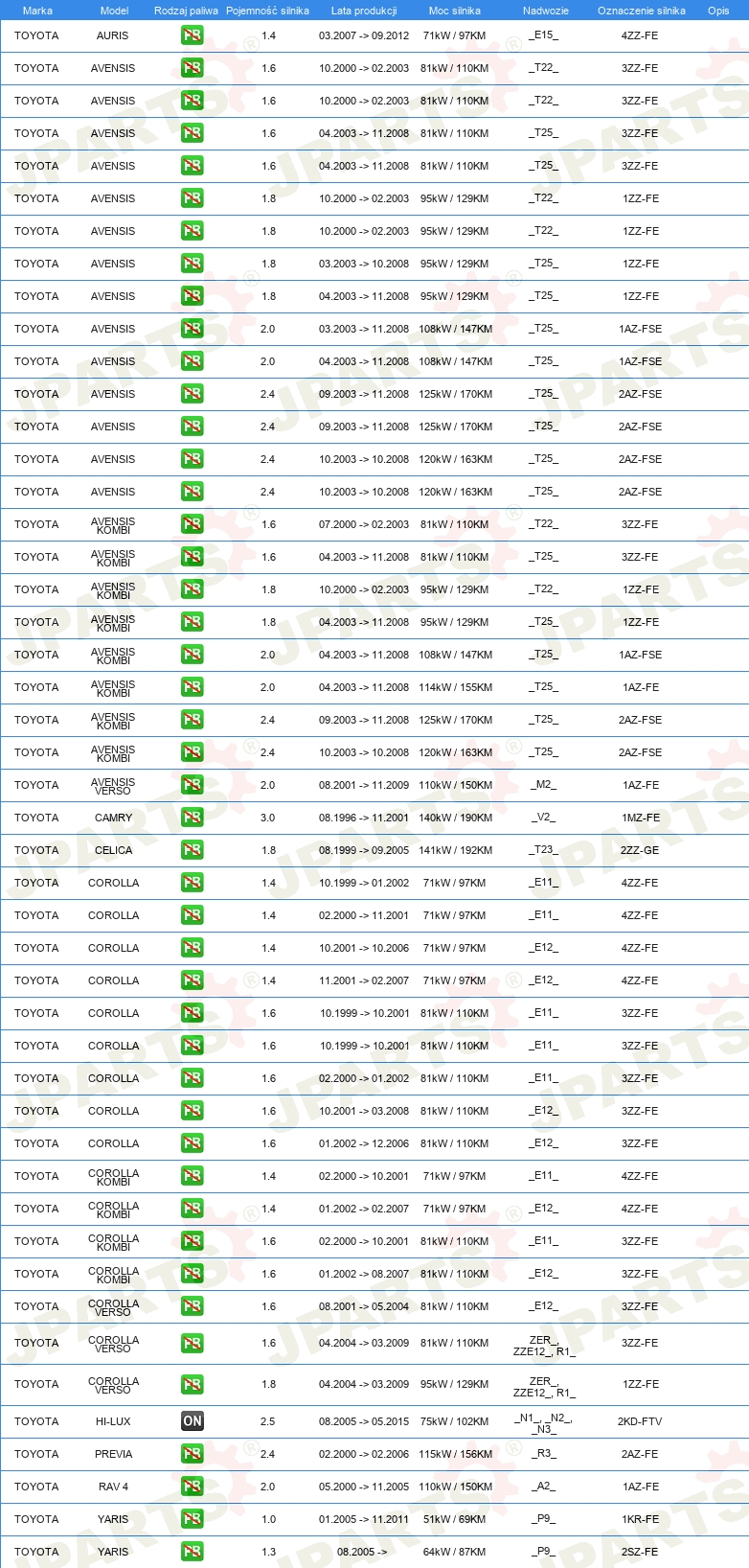Click the PB icon in the YARIS 1.0 row
The width and height of the screenshot is (749, 1568).
pyautogui.click(x=193, y=1519)
